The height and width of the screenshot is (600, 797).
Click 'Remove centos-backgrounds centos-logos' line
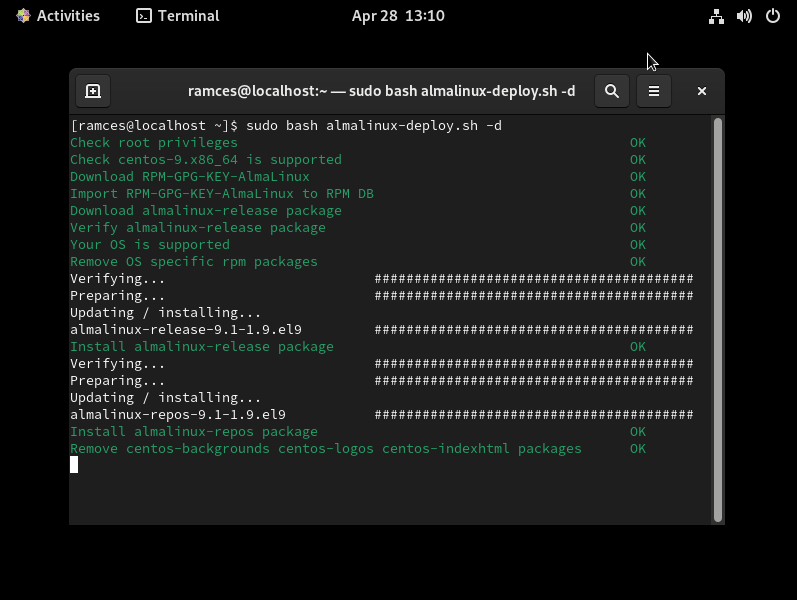[326, 448]
